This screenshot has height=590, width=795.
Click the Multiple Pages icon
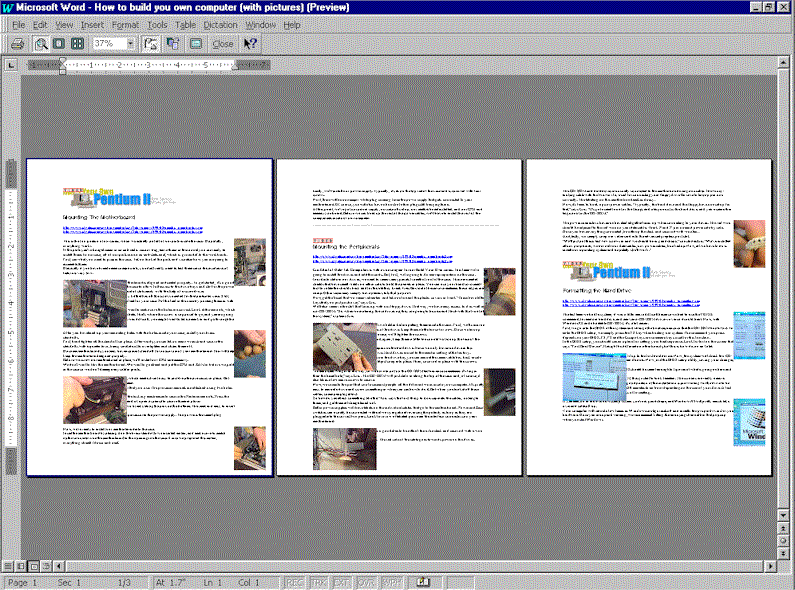pos(77,44)
